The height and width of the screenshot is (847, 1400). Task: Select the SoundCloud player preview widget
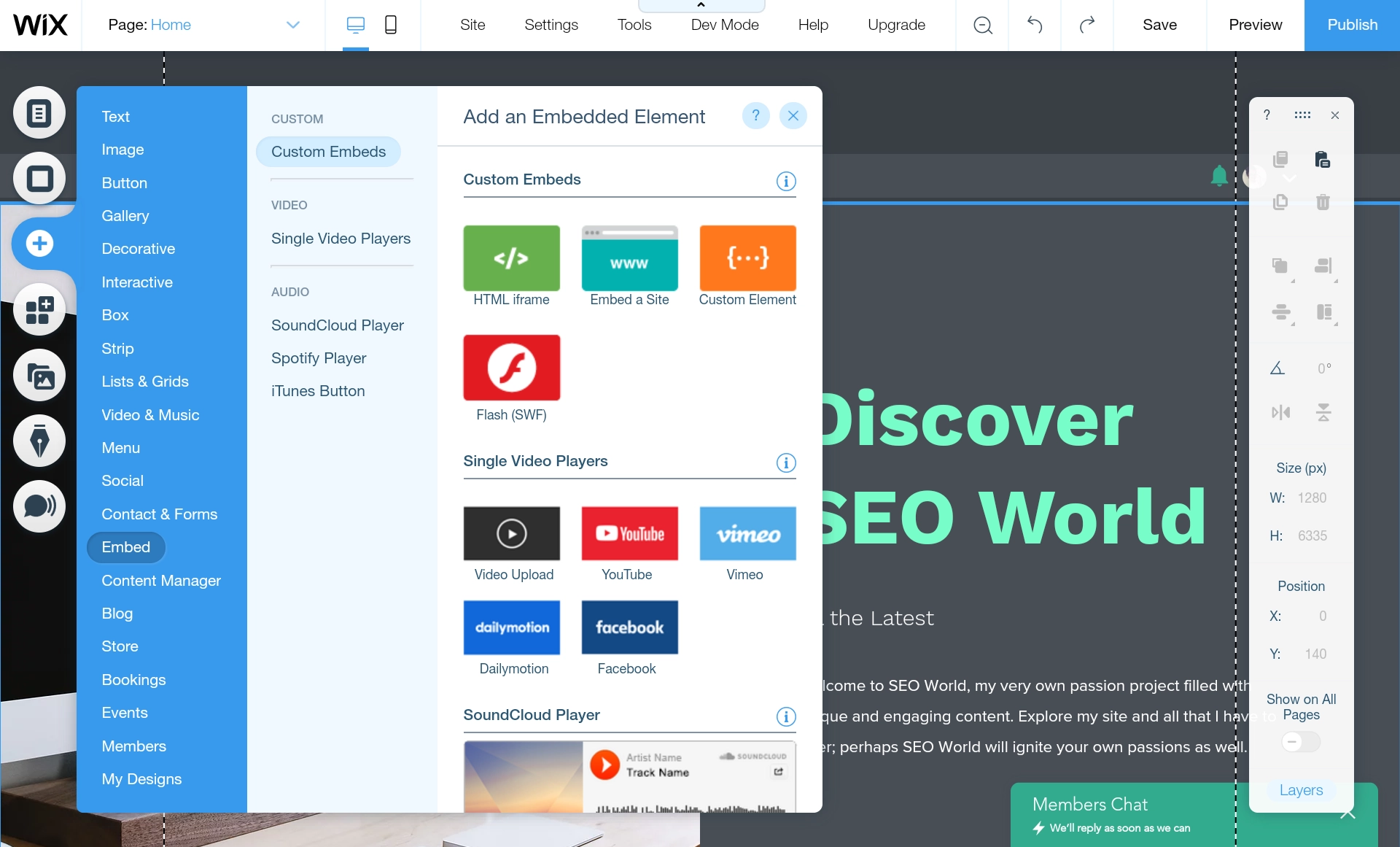pyautogui.click(x=629, y=776)
